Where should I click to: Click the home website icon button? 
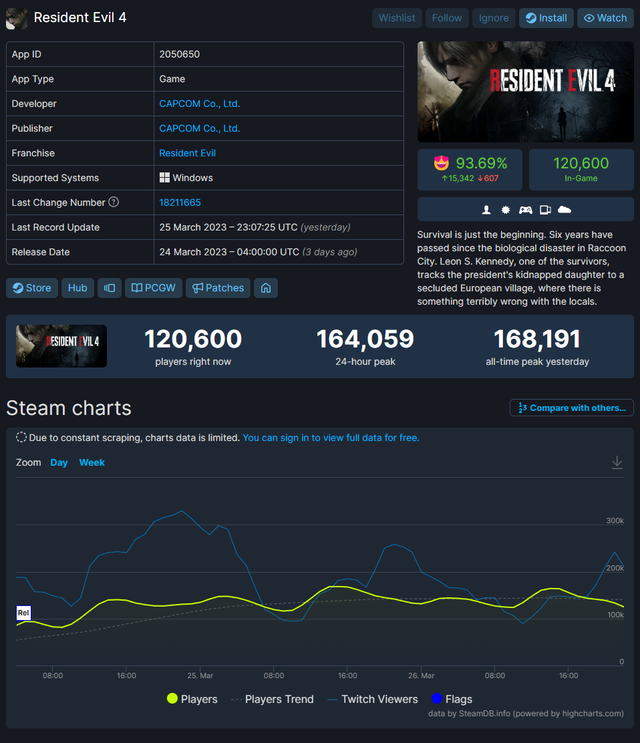[266, 288]
